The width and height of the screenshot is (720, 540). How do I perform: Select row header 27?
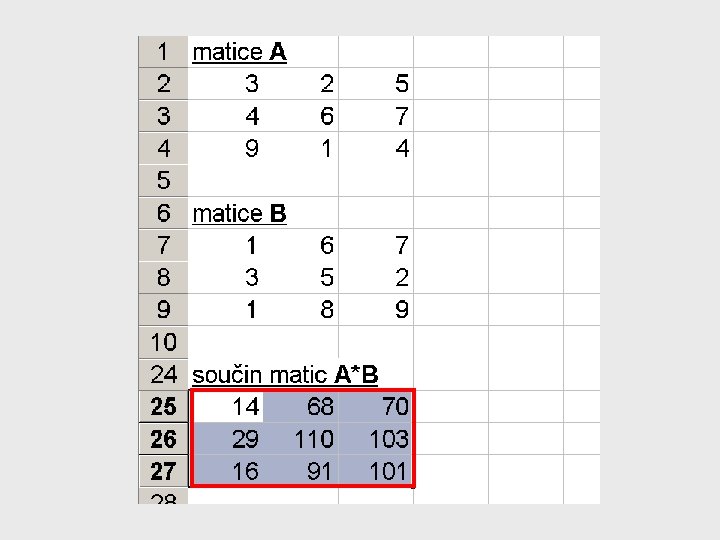tap(163, 471)
